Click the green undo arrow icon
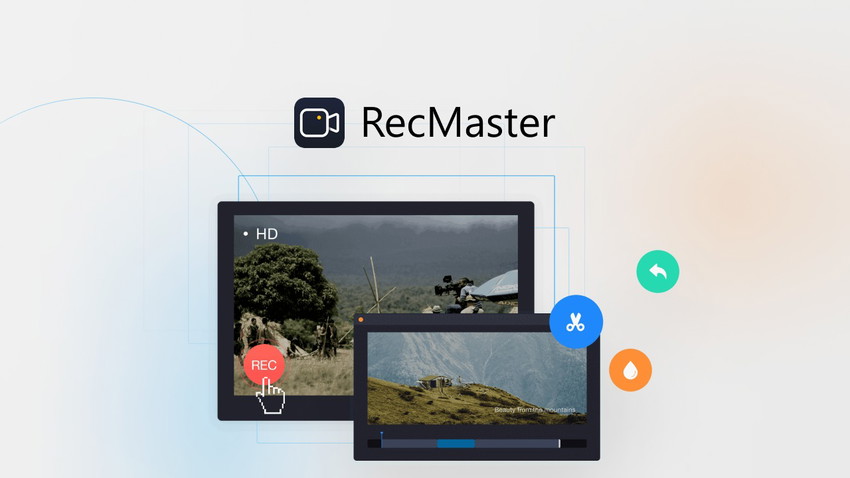The width and height of the screenshot is (850, 478). pos(658,272)
